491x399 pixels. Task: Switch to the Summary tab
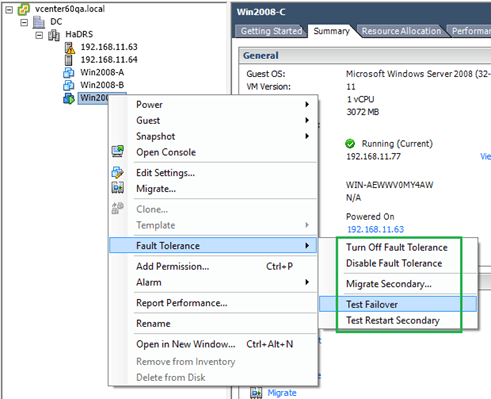click(x=331, y=31)
